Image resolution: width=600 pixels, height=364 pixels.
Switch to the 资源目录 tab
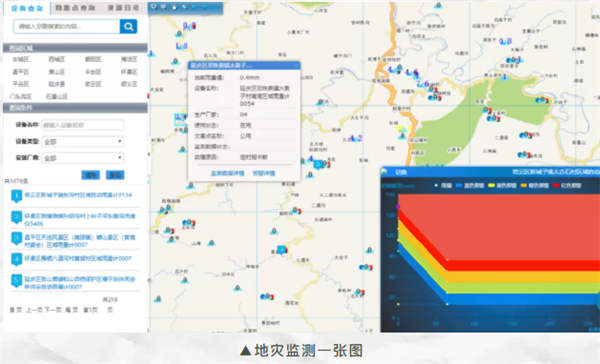[123, 8]
